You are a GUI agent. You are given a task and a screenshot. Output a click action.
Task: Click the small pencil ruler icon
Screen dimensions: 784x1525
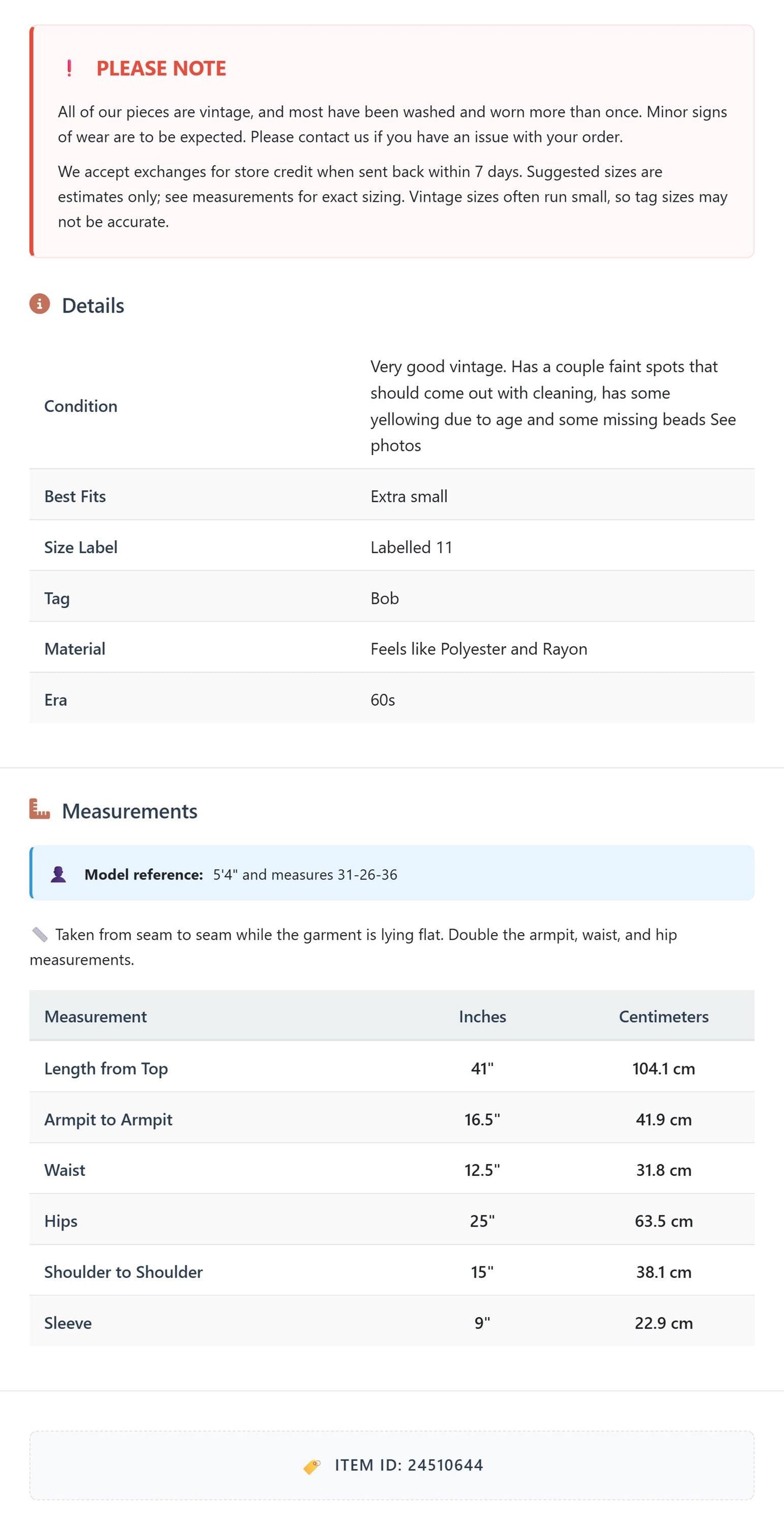(40, 934)
